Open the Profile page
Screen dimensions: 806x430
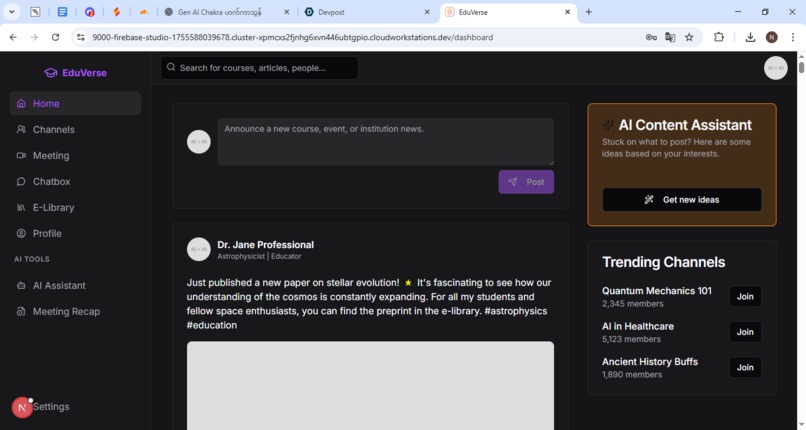coord(75,233)
